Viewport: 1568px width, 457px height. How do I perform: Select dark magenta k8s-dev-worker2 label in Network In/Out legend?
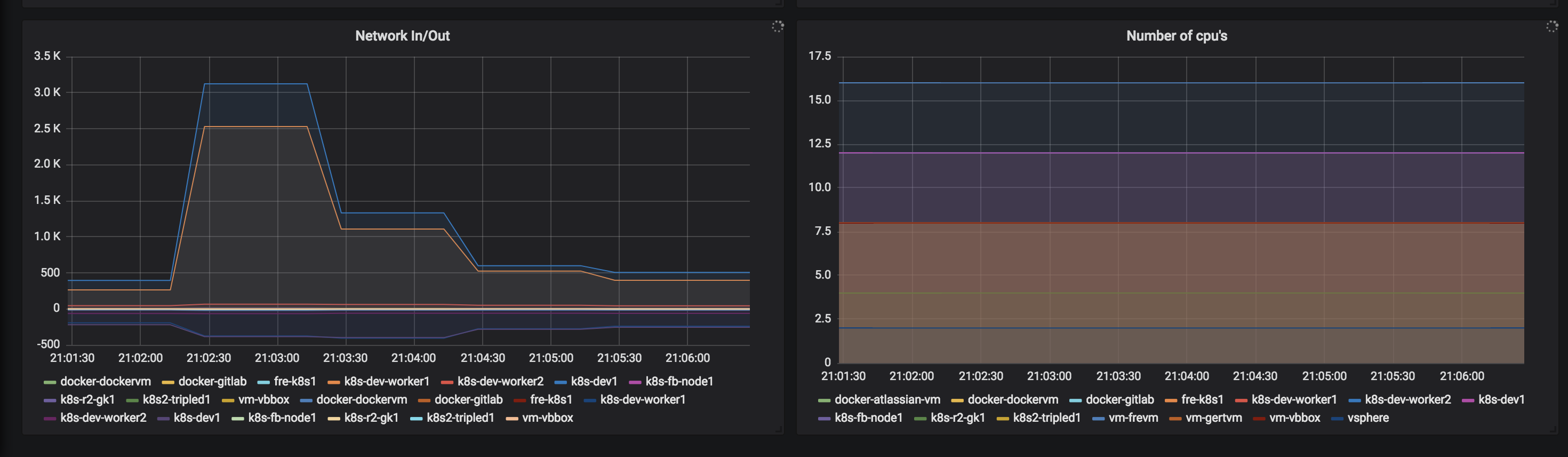[x=103, y=418]
